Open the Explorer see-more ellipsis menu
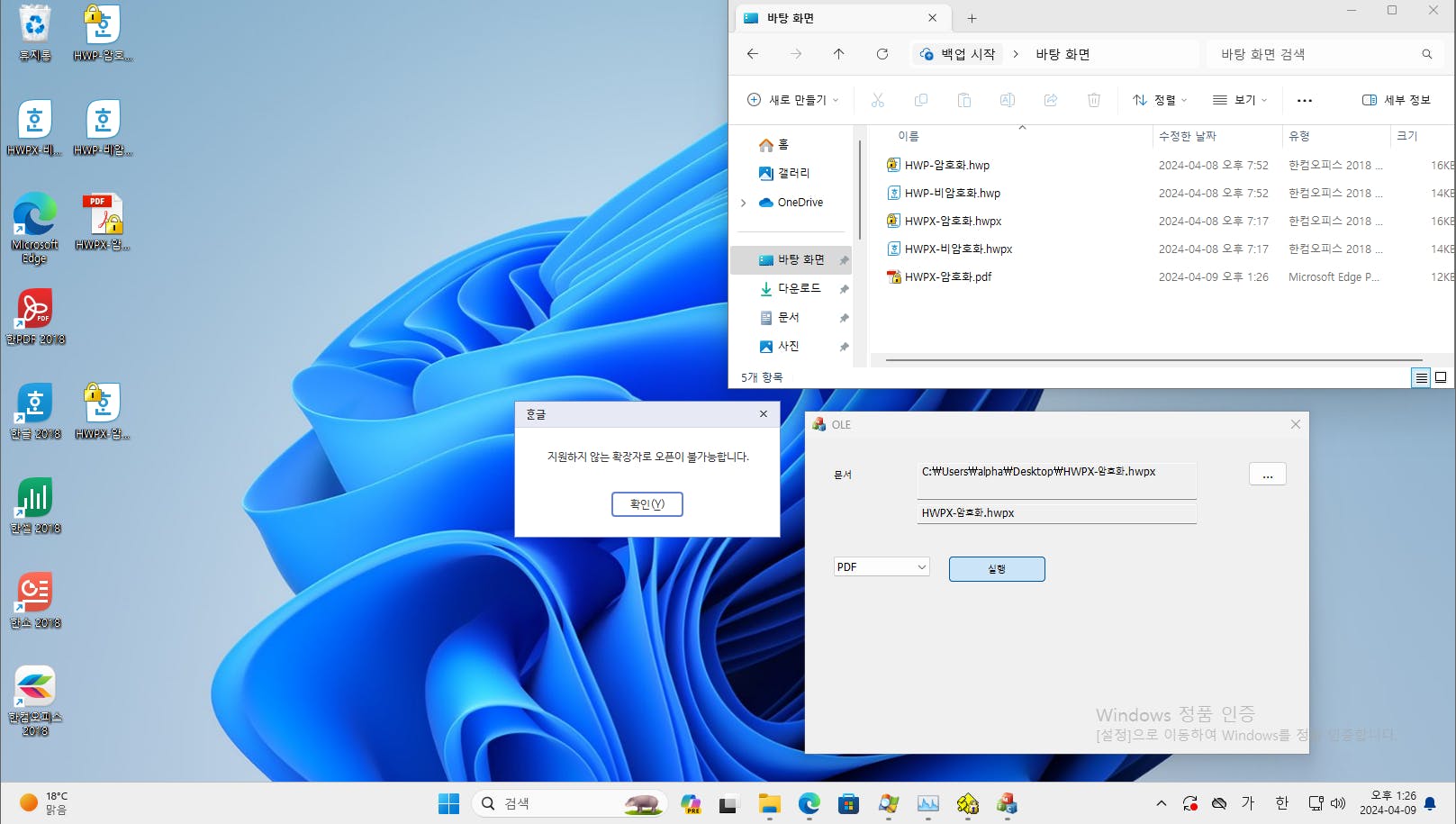Screen dimensions: 1456x824 click(1305, 100)
